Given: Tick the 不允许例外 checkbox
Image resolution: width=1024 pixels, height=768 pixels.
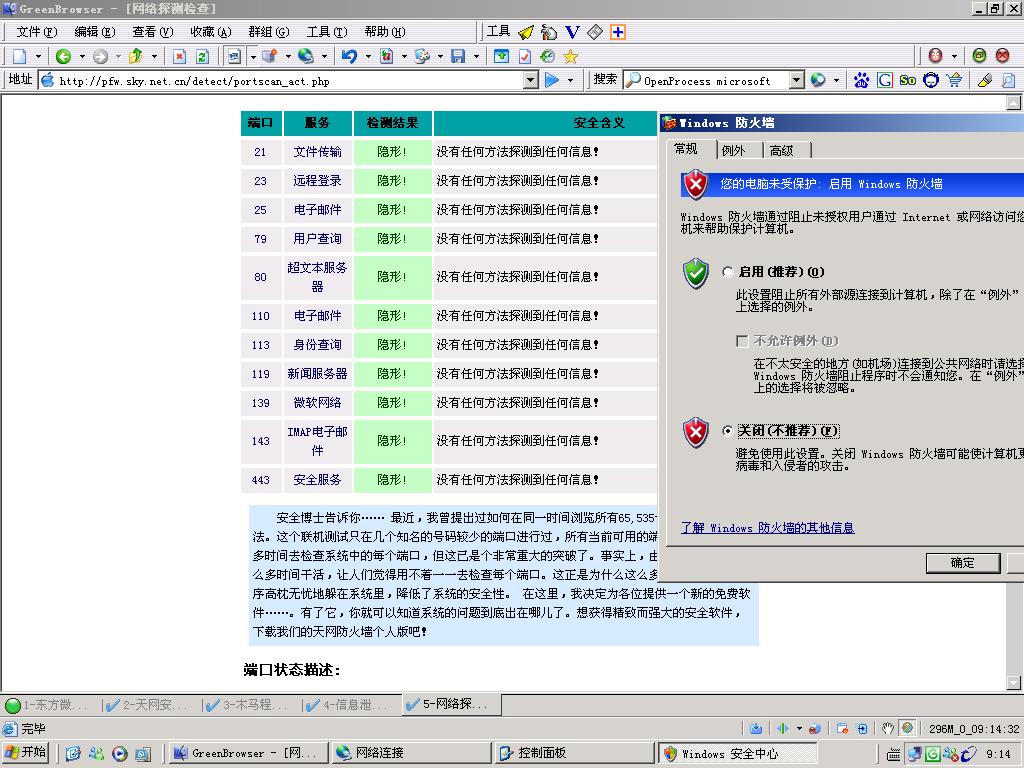Looking at the screenshot, I should (742, 341).
